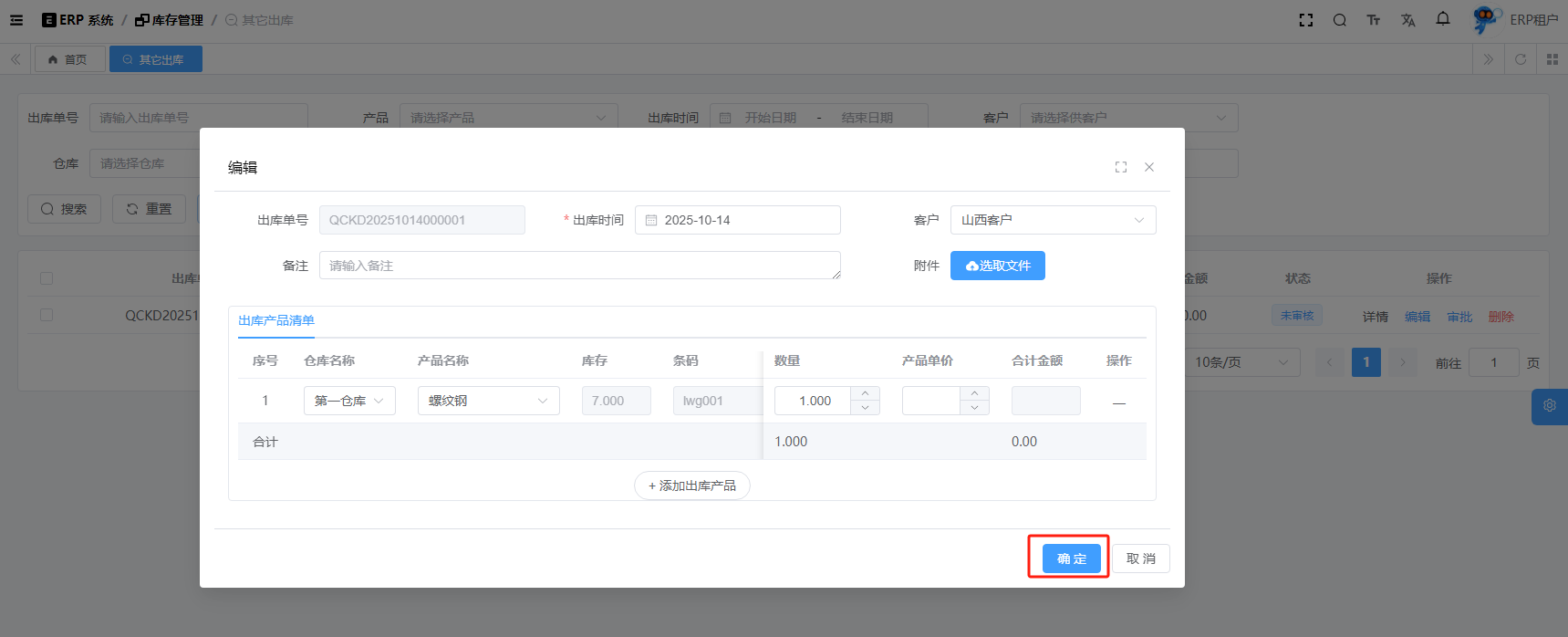Open the 出库时间 date picker field
This screenshot has width=1568, height=637.
coord(737,220)
